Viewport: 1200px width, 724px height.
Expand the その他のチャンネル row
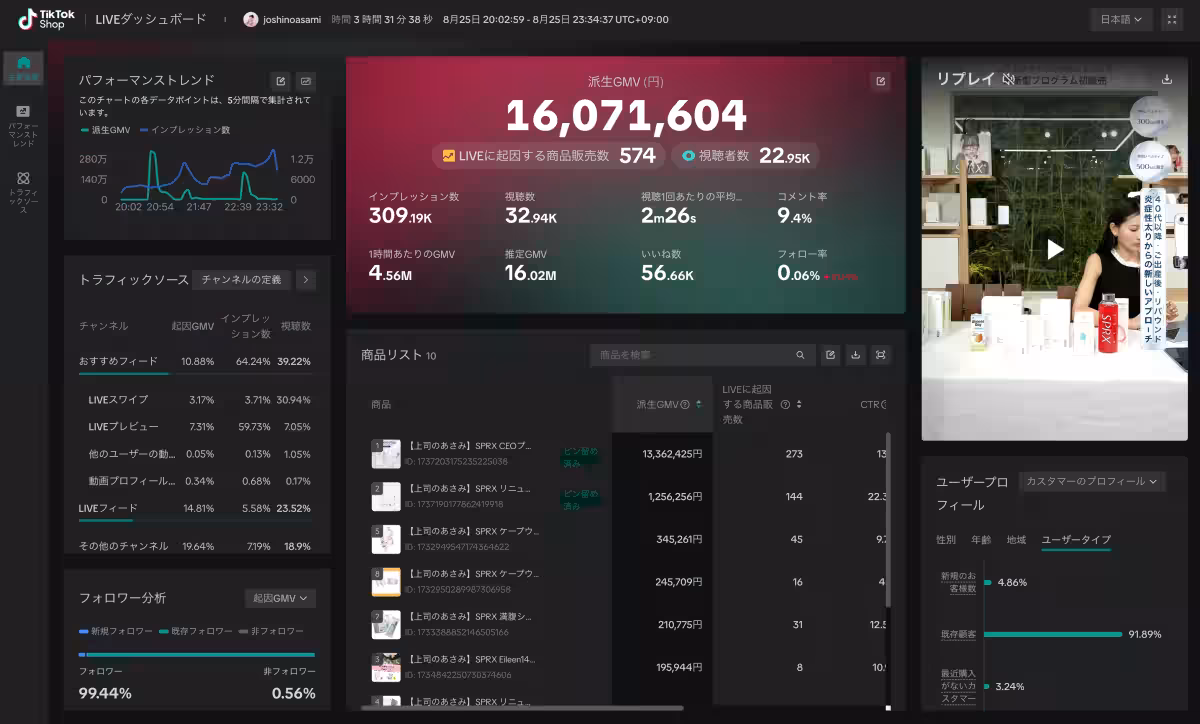(197, 546)
